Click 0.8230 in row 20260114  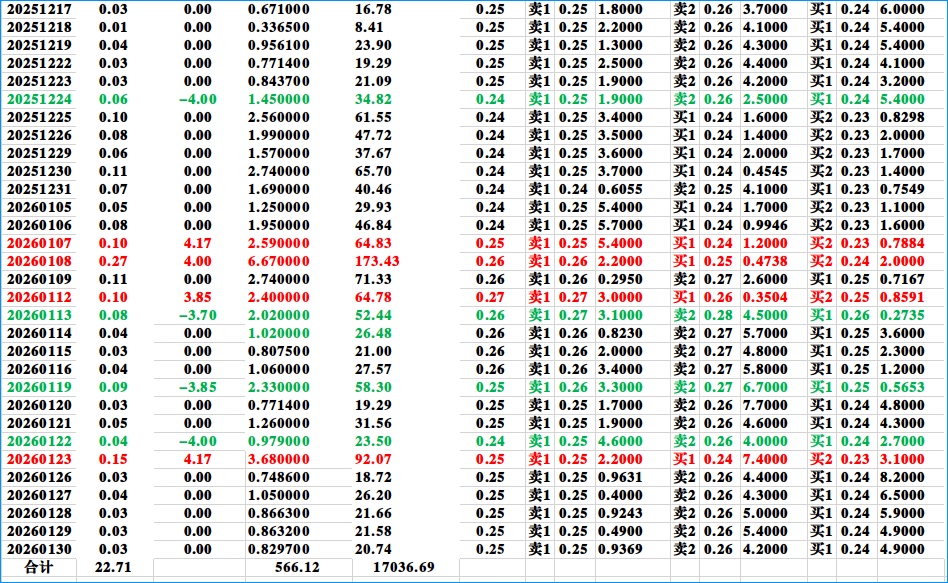(x=620, y=333)
